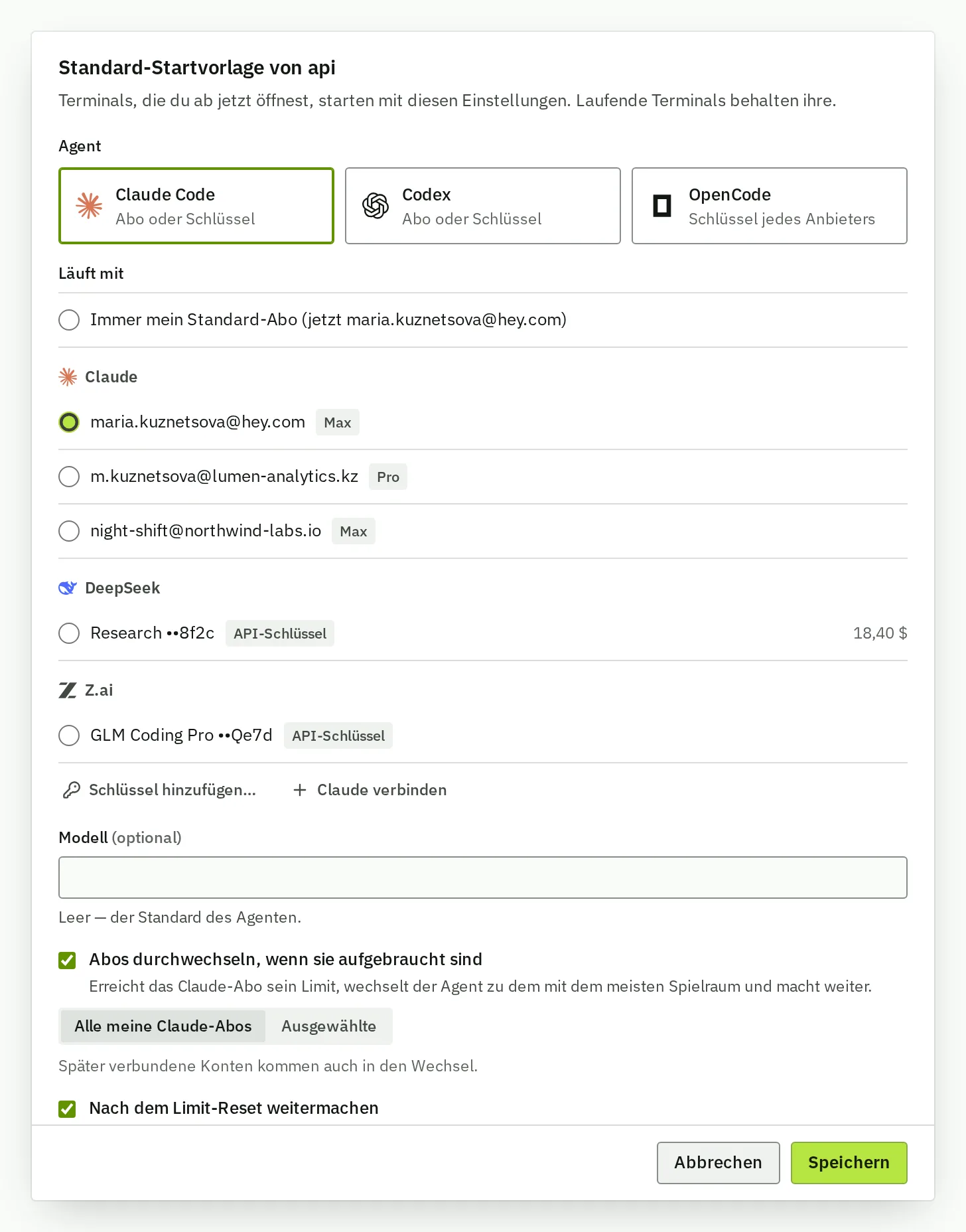Choose m.kuznetsova@lumen-analytics.kz radio button

click(x=69, y=477)
